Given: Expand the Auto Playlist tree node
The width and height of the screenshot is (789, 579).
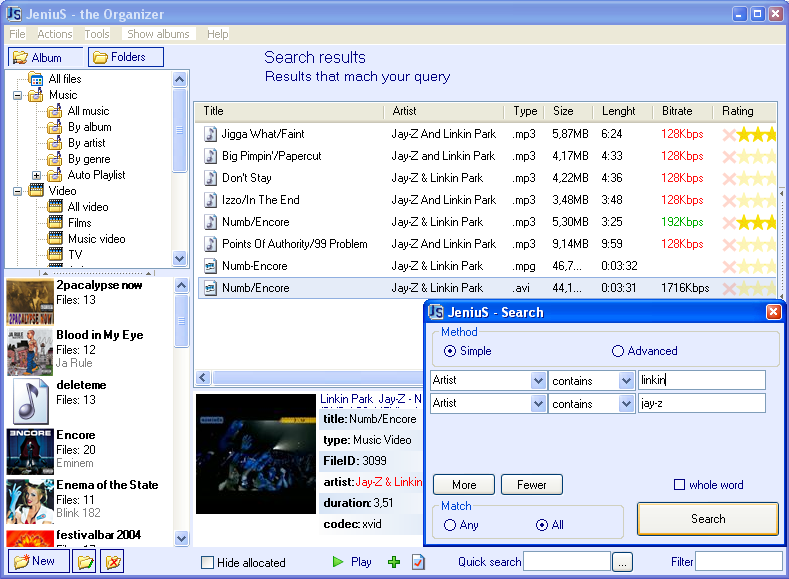Looking at the screenshot, I should point(36,175).
